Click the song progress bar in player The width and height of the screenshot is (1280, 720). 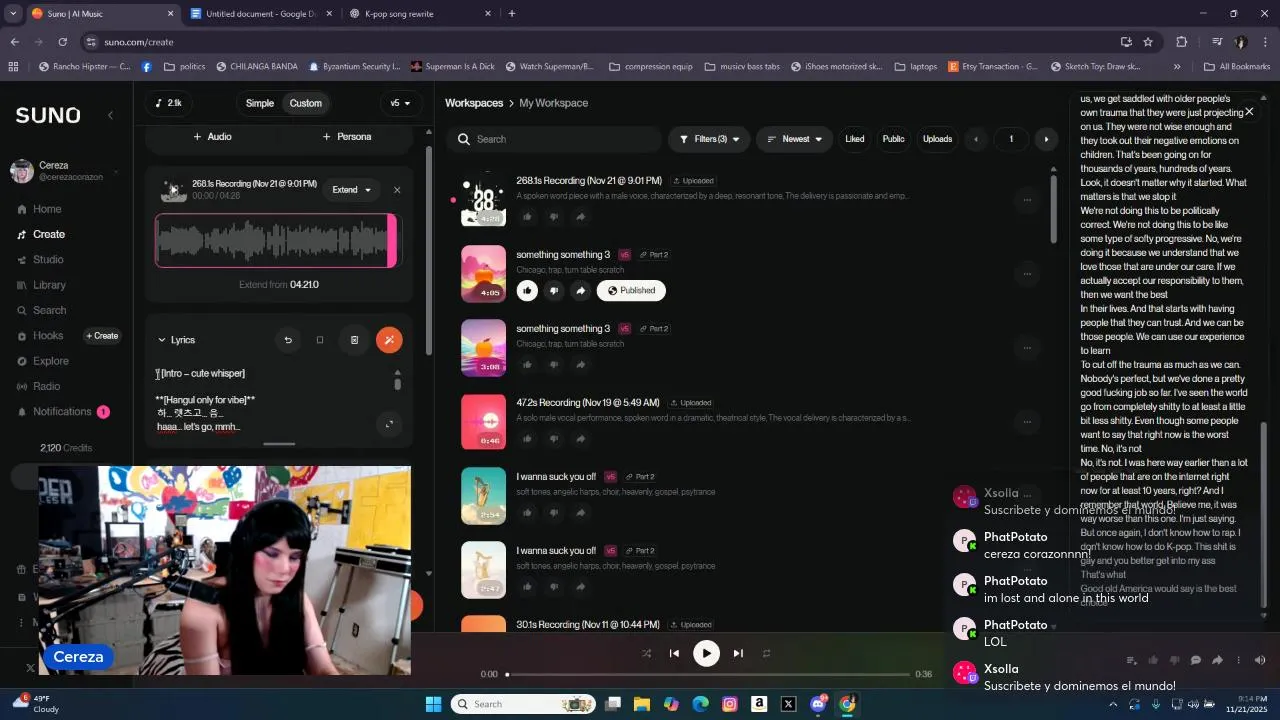click(x=708, y=674)
